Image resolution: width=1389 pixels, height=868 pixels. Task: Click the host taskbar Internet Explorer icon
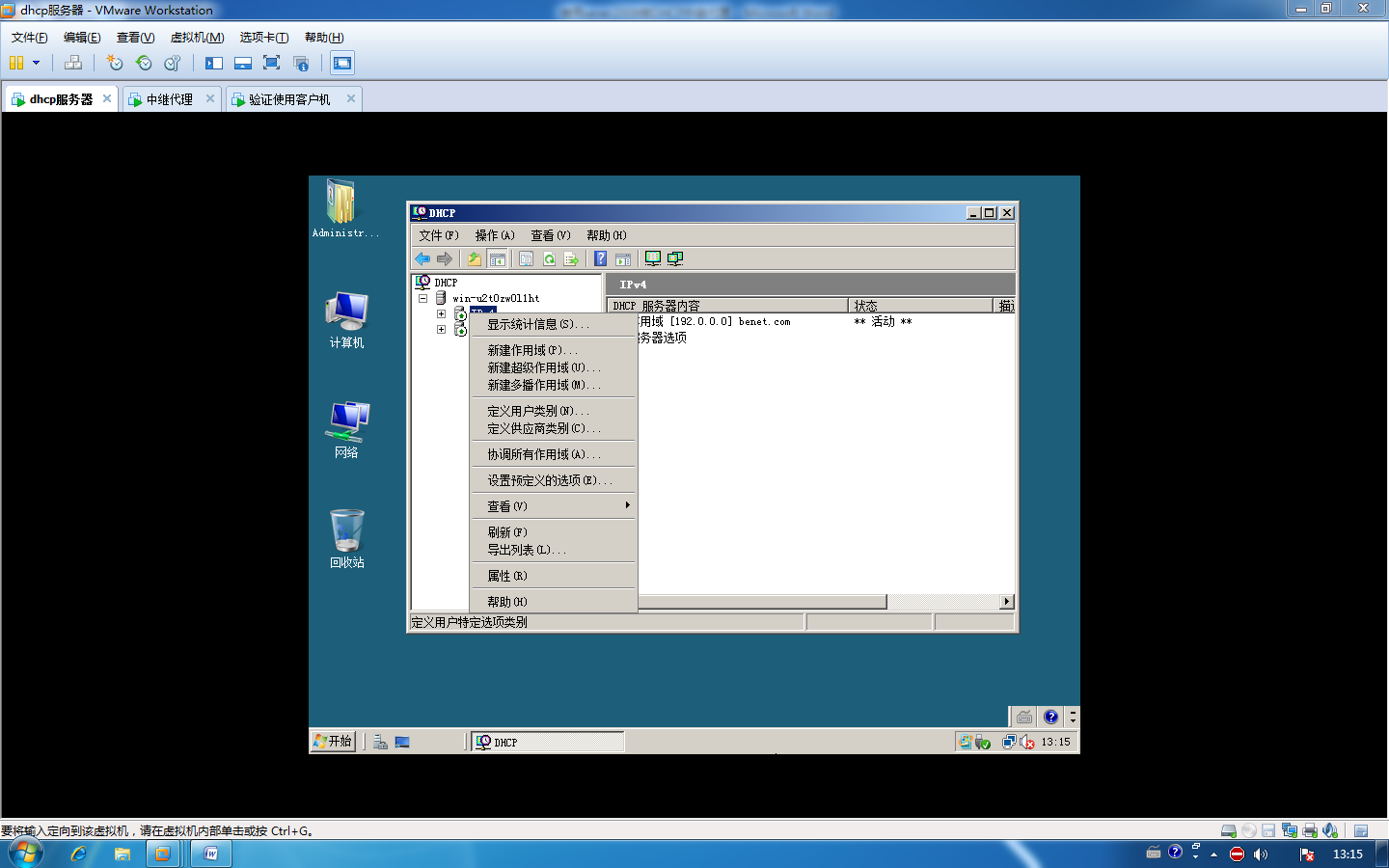click(79, 854)
